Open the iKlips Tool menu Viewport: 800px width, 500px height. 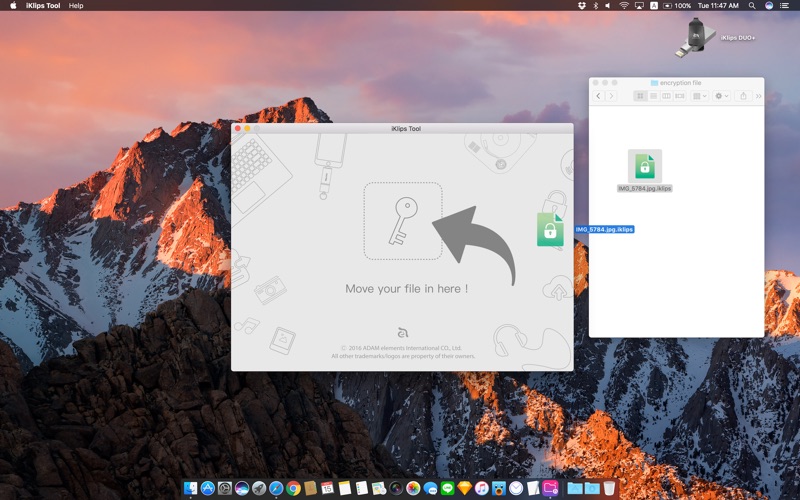tap(43, 6)
